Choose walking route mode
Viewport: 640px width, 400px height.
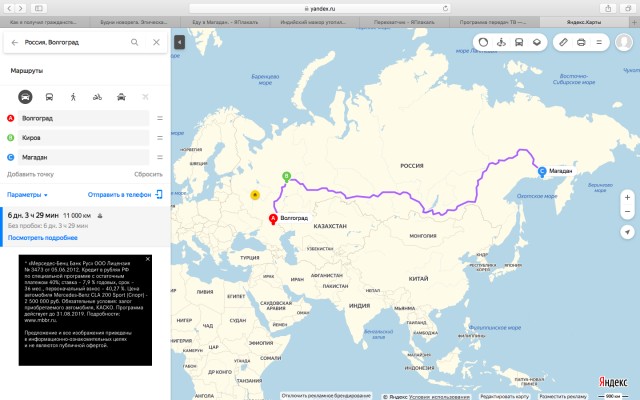(x=73, y=97)
